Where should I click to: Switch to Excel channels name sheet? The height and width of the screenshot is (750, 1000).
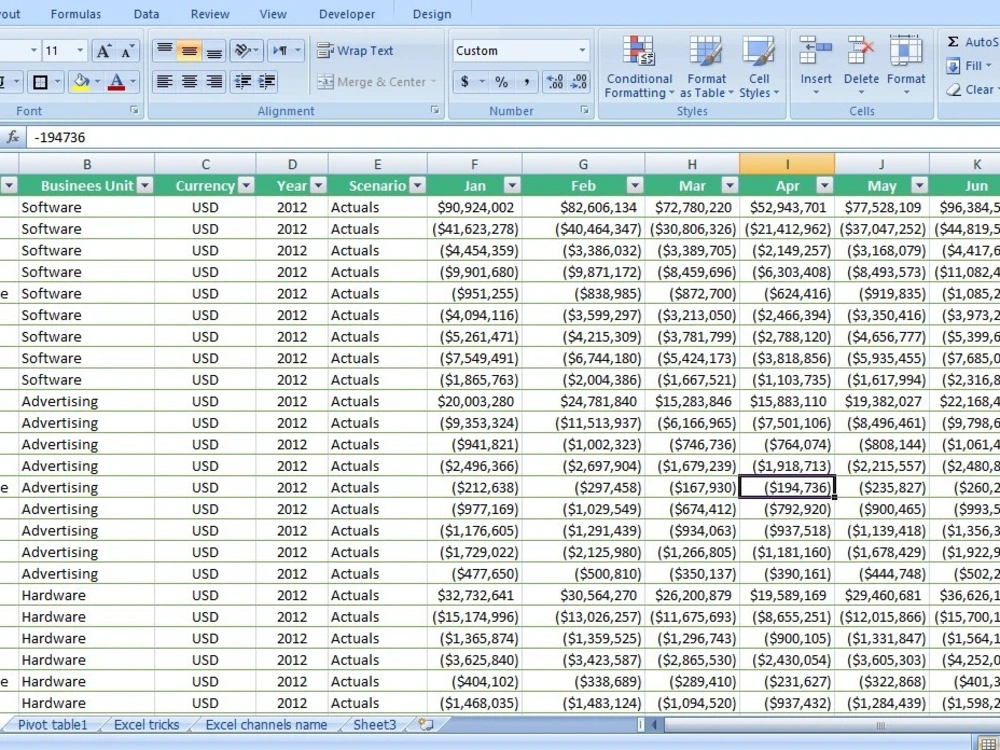[x=266, y=724]
